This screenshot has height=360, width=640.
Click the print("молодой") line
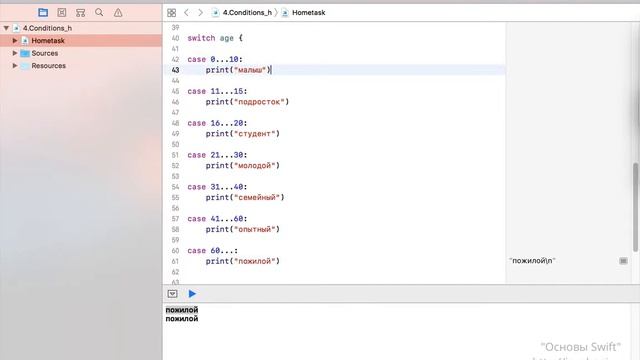click(242, 165)
